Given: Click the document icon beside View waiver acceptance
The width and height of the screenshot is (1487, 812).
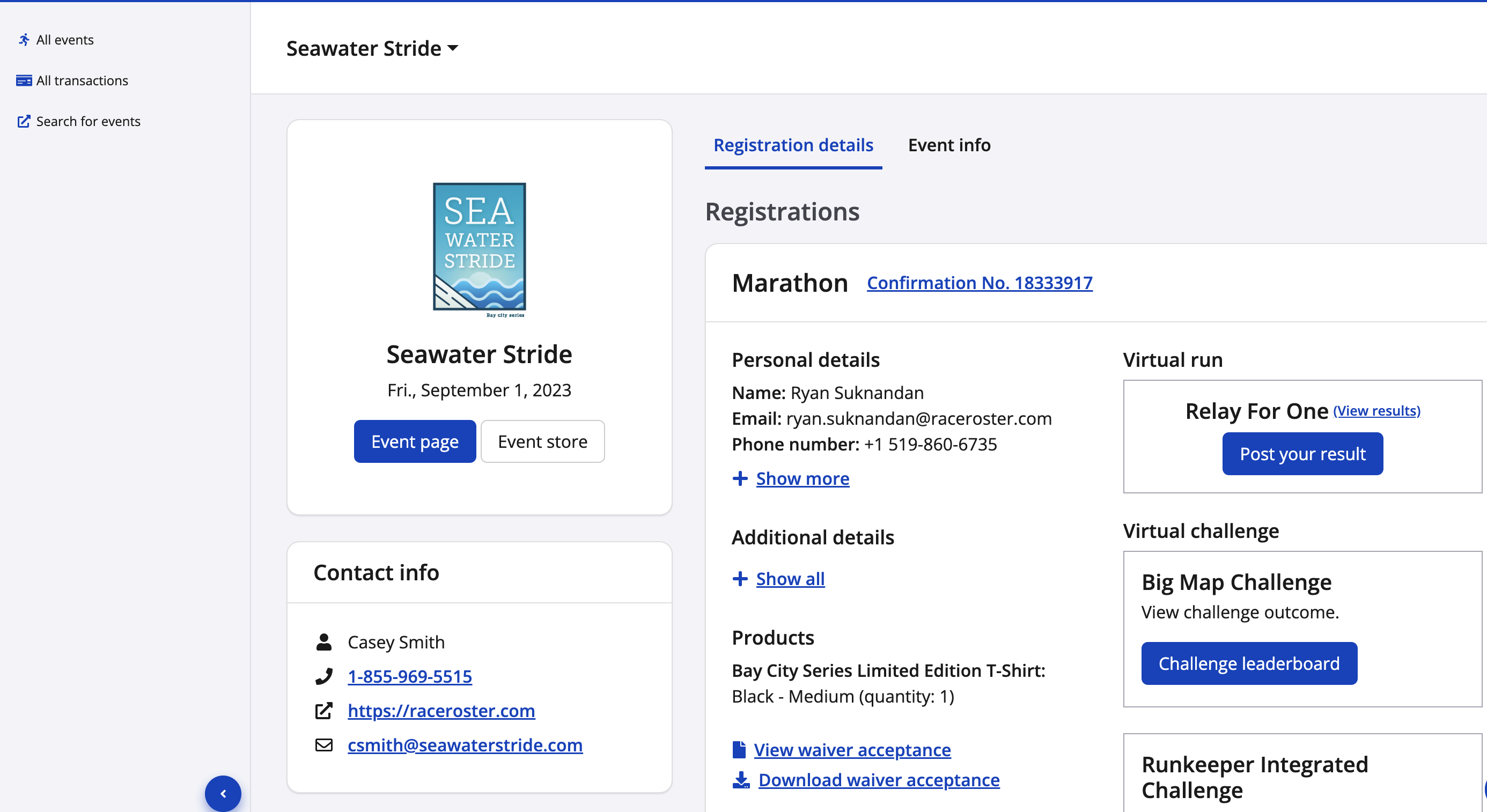Looking at the screenshot, I should point(739,750).
